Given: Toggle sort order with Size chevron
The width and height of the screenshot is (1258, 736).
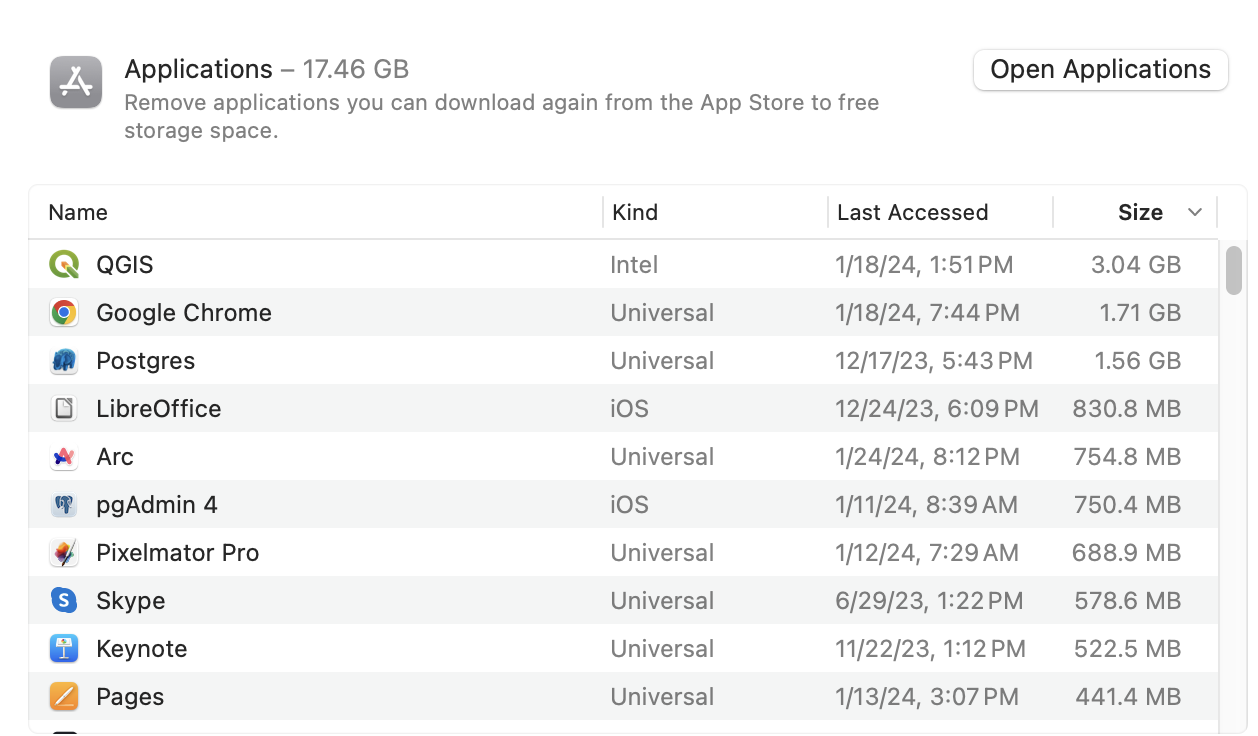Looking at the screenshot, I should (1194, 213).
